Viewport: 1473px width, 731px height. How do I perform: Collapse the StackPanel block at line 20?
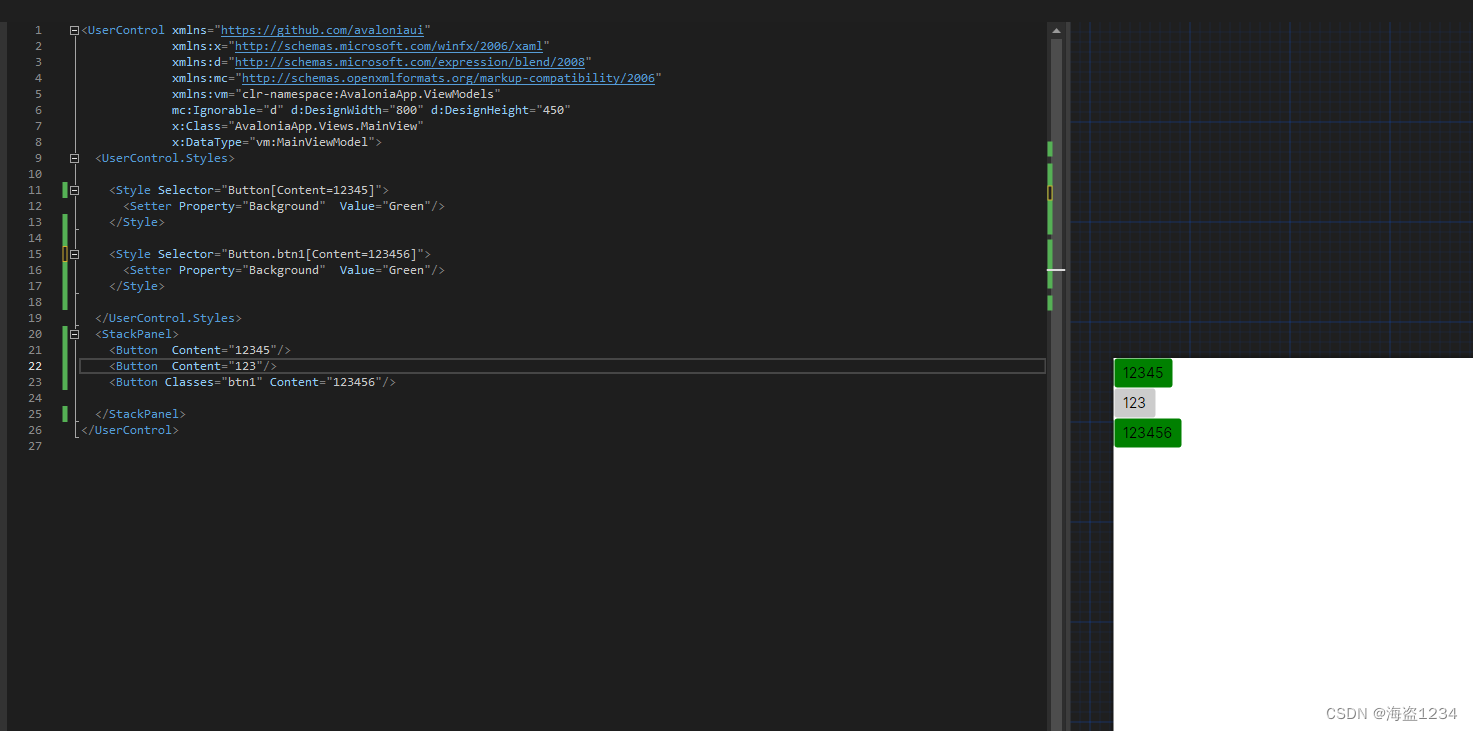(74, 334)
